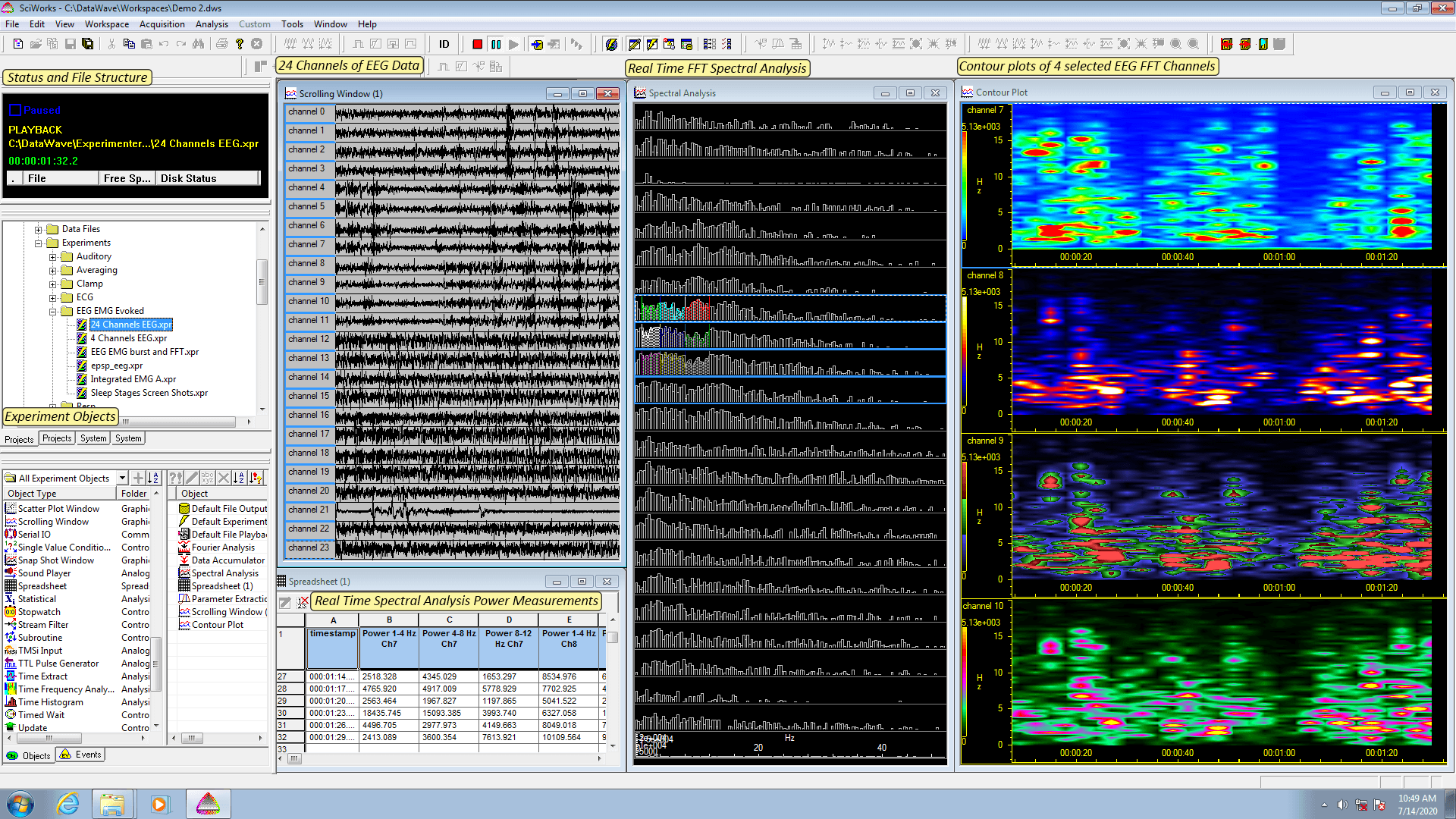Expand the Auditory folder
Viewport: 1456px width, 819px height.
click(53, 257)
